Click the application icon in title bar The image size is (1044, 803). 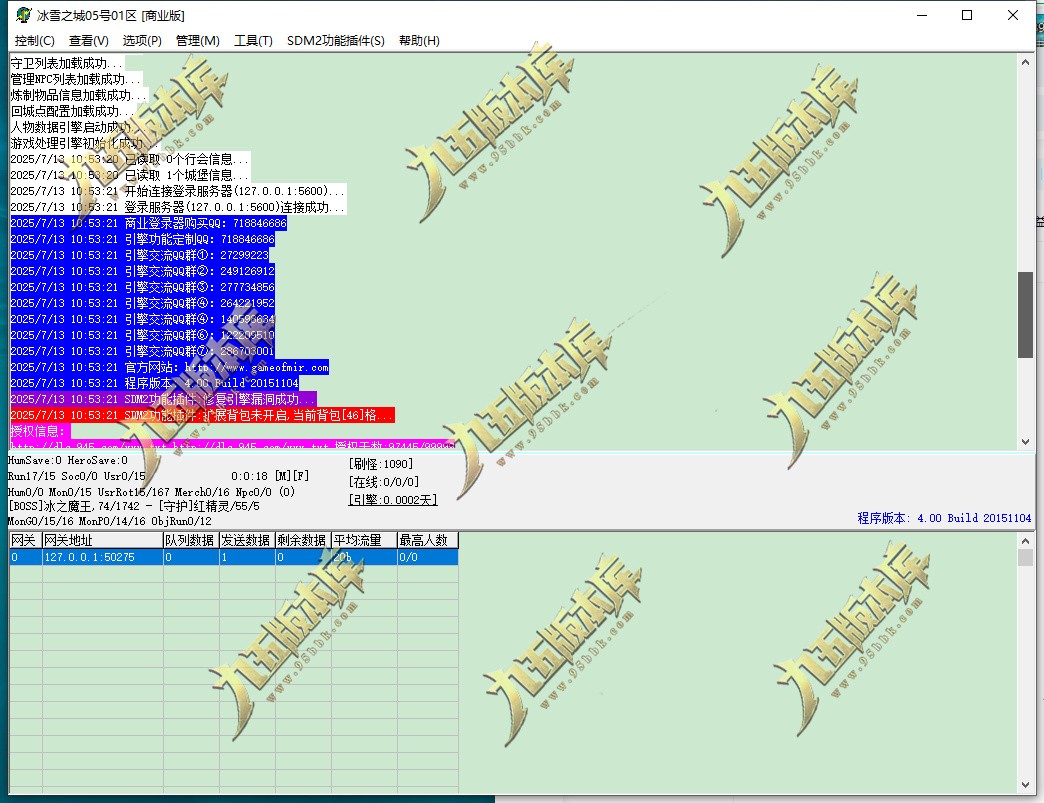tap(24, 15)
